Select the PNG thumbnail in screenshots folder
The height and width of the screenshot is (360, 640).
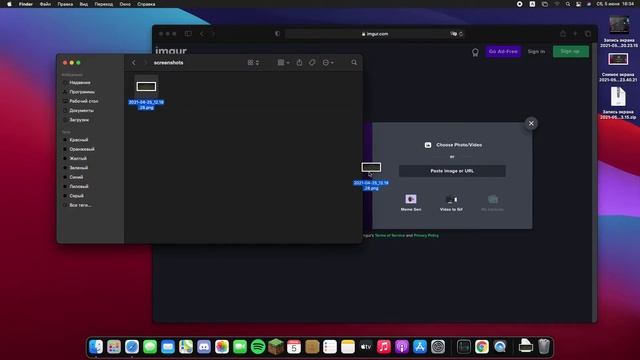pyautogui.click(x=146, y=86)
